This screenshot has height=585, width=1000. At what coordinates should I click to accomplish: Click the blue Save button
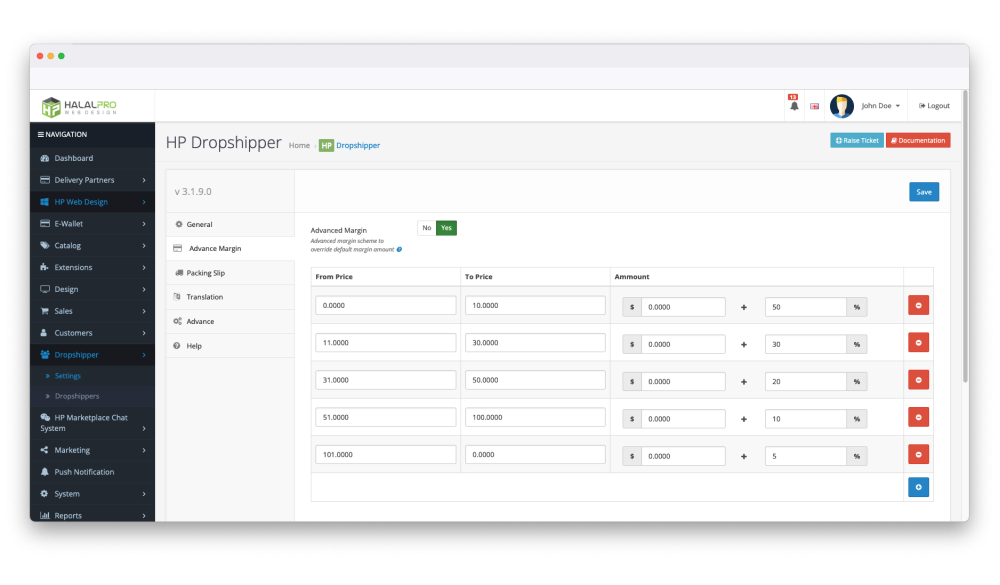(x=923, y=192)
